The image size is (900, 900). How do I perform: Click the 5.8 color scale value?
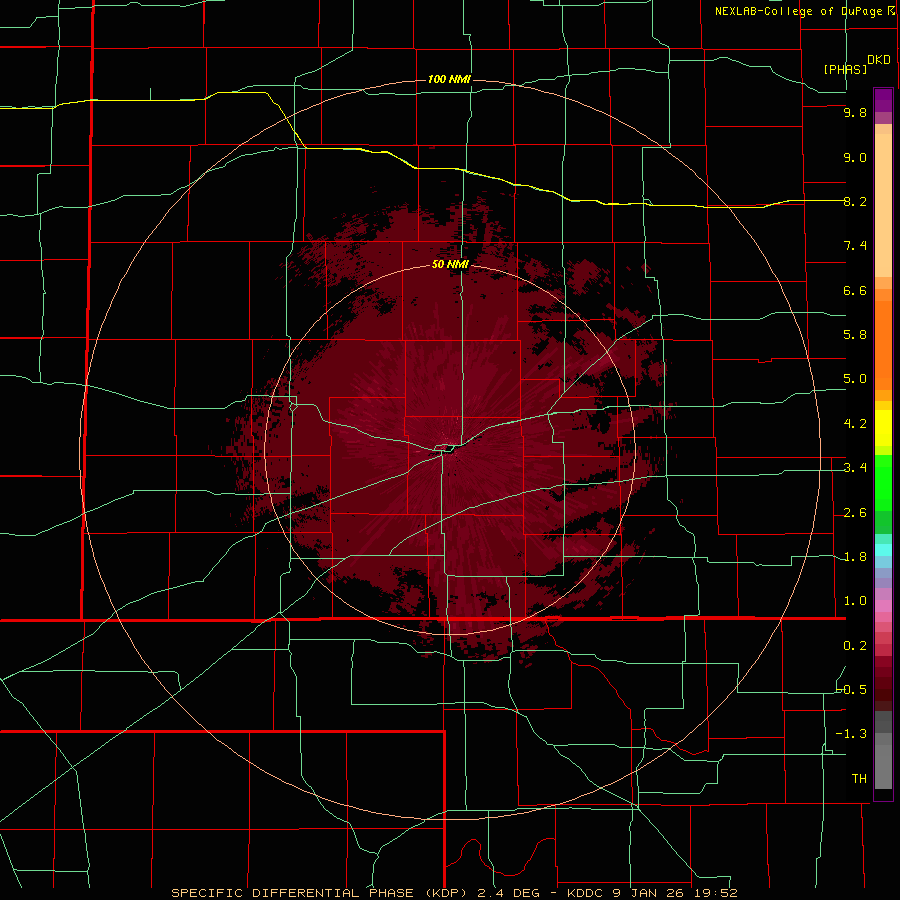[855, 334]
